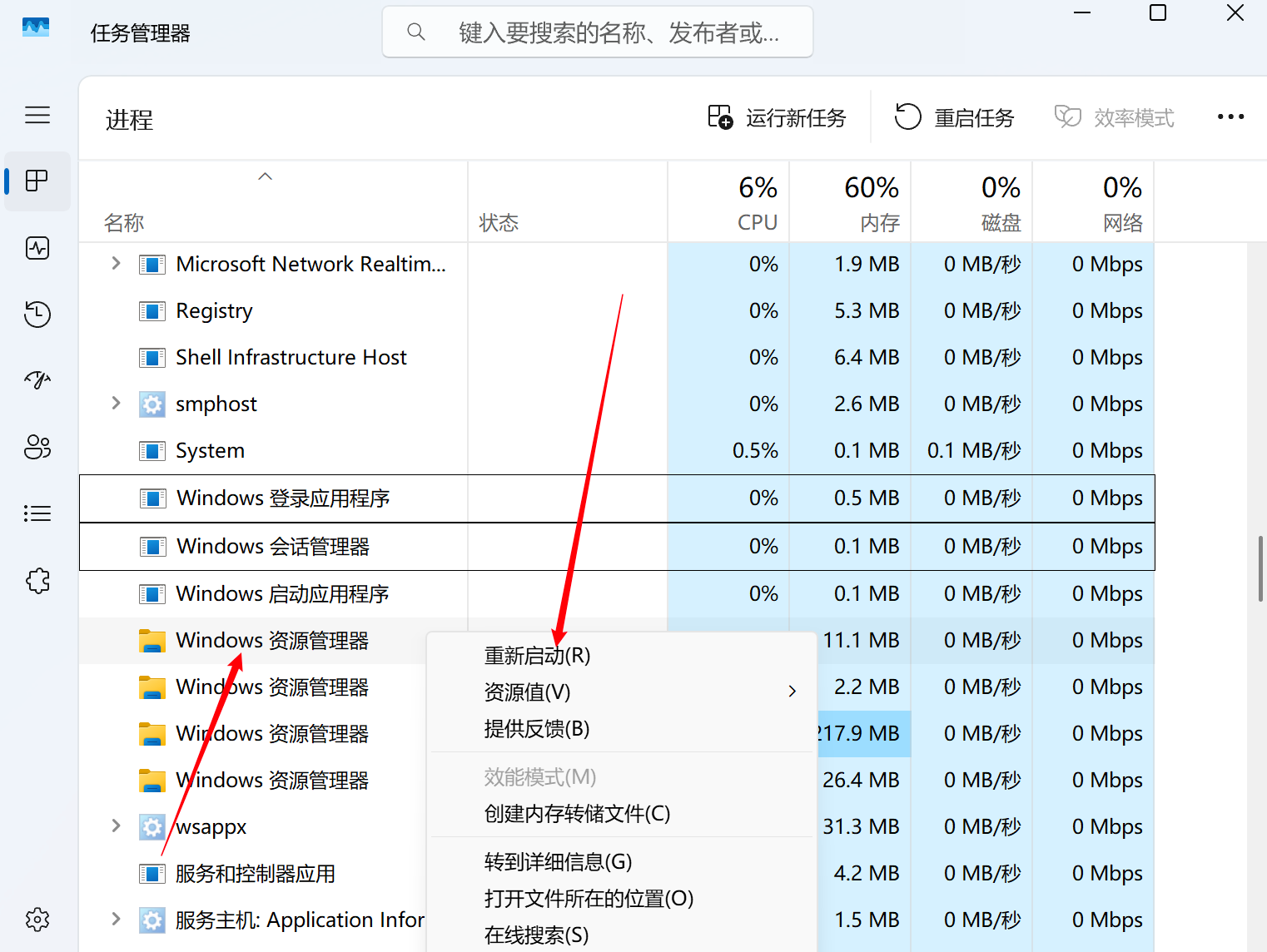The width and height of the screenshot is (1267, 952).
Task: Click the magnifier icon in search box
Action: coord(416,32)
